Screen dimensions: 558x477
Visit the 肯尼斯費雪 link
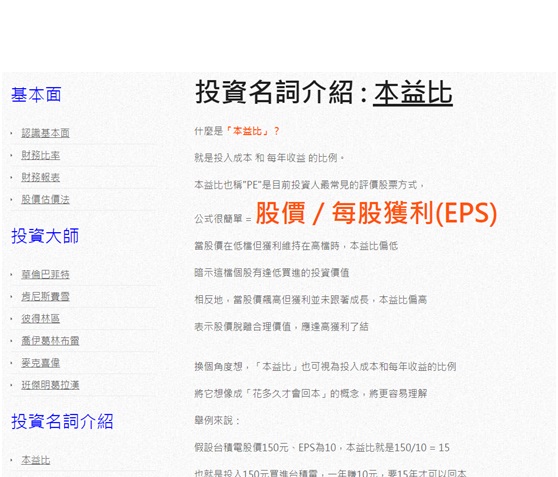(x=45, y=297)
